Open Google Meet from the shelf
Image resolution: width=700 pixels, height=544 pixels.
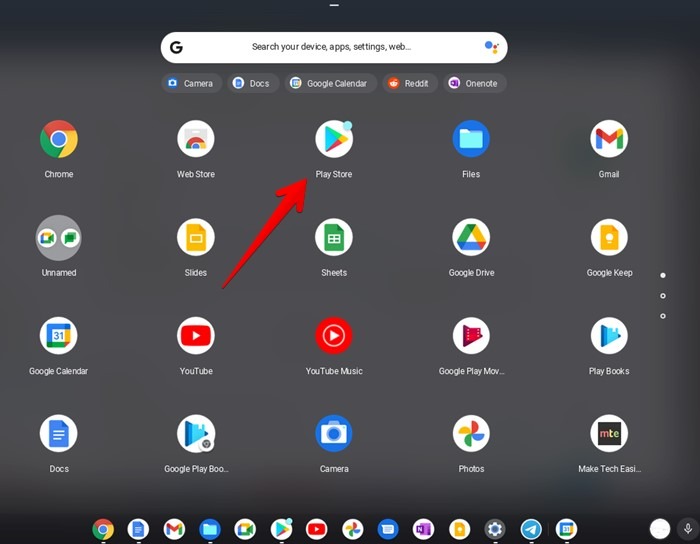click(x=245, y=529)
